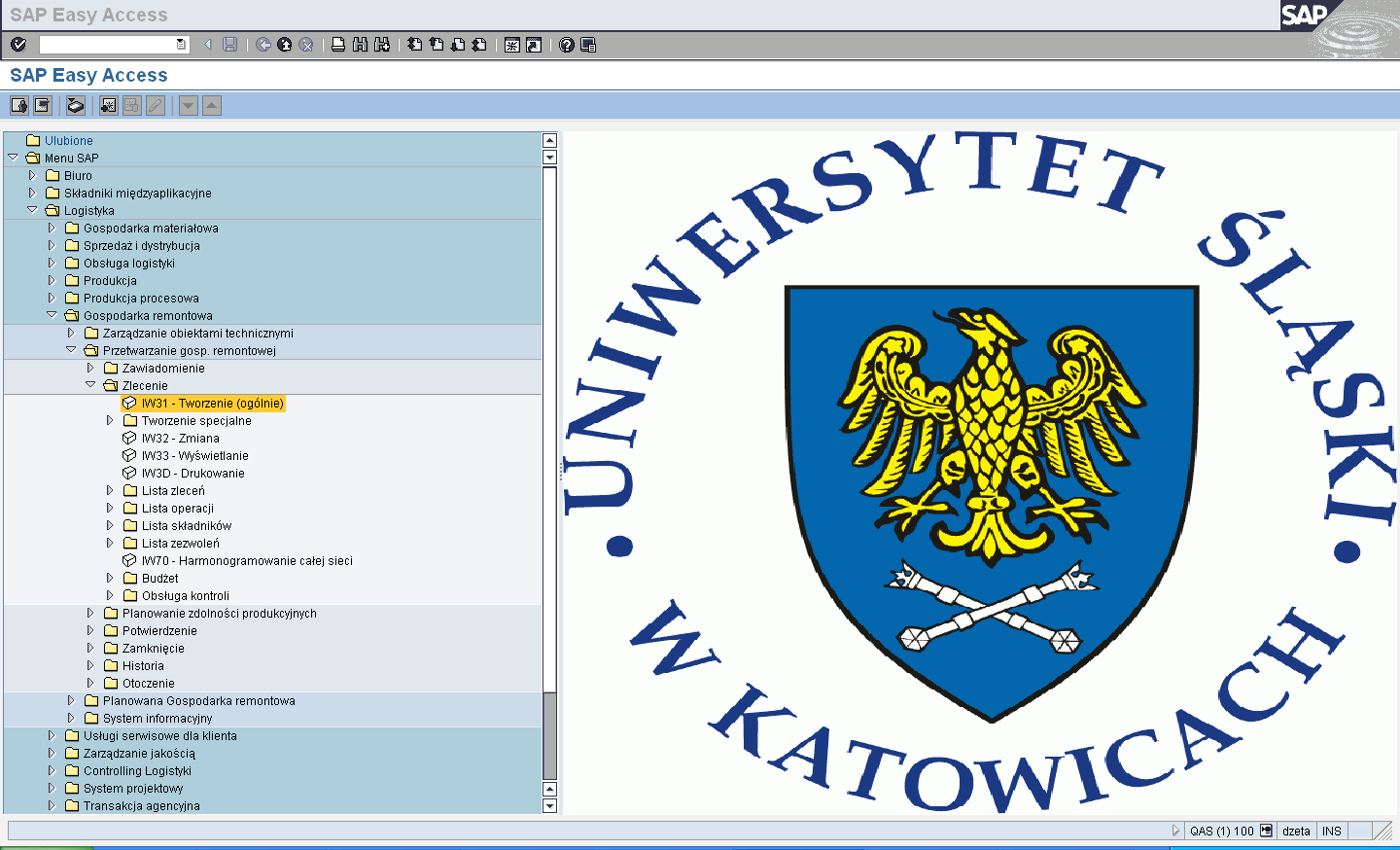The image size is (1400, 850).
Task: Click the Print icon
Action: (338, 45)
